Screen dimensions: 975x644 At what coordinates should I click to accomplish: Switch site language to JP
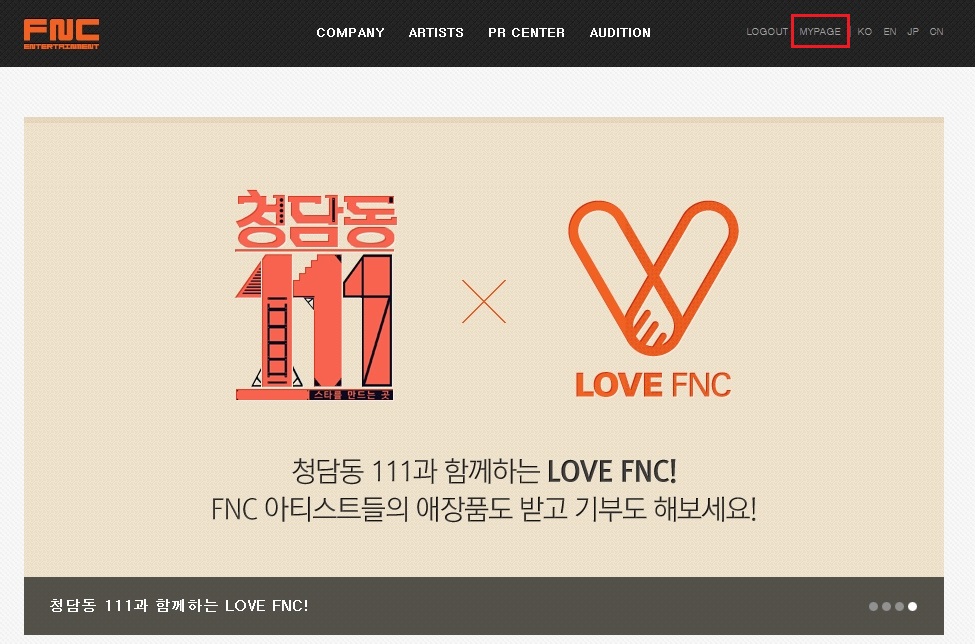(x=913, y=32)
